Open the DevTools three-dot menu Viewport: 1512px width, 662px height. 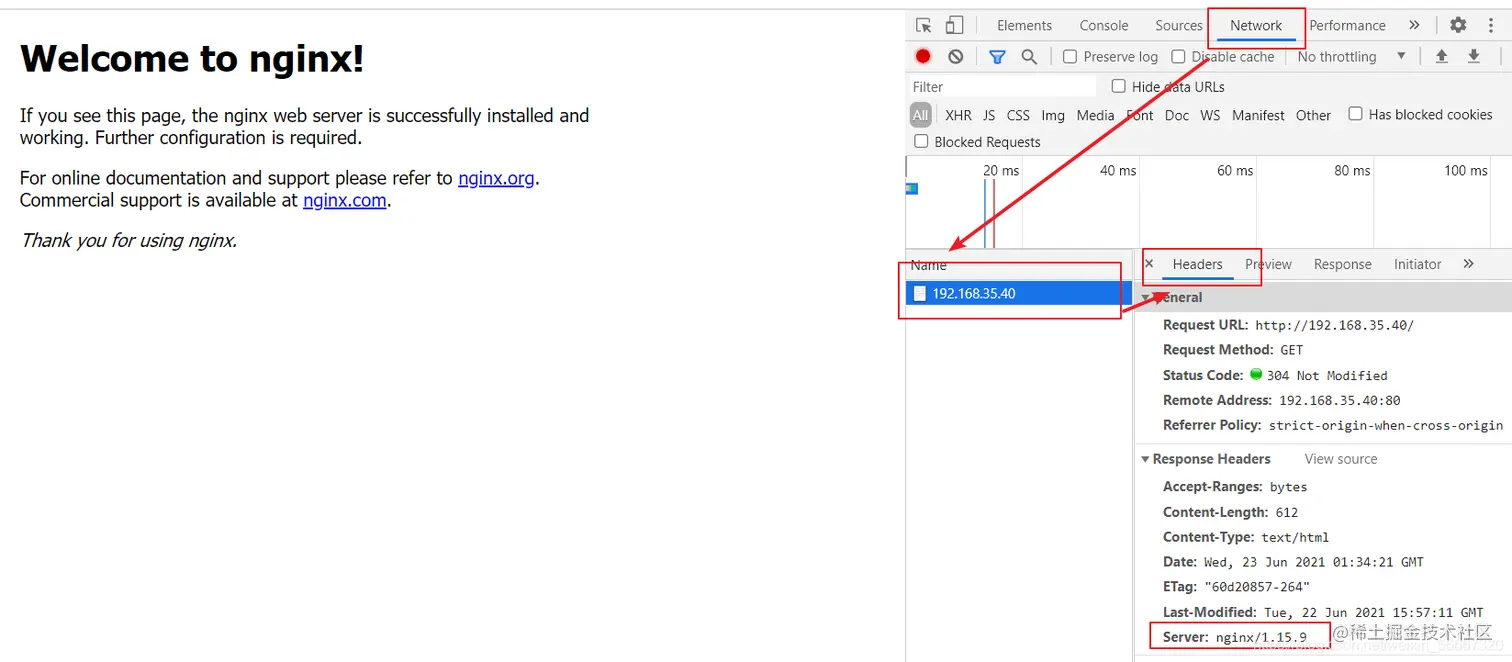click(x=1490, y=26)
